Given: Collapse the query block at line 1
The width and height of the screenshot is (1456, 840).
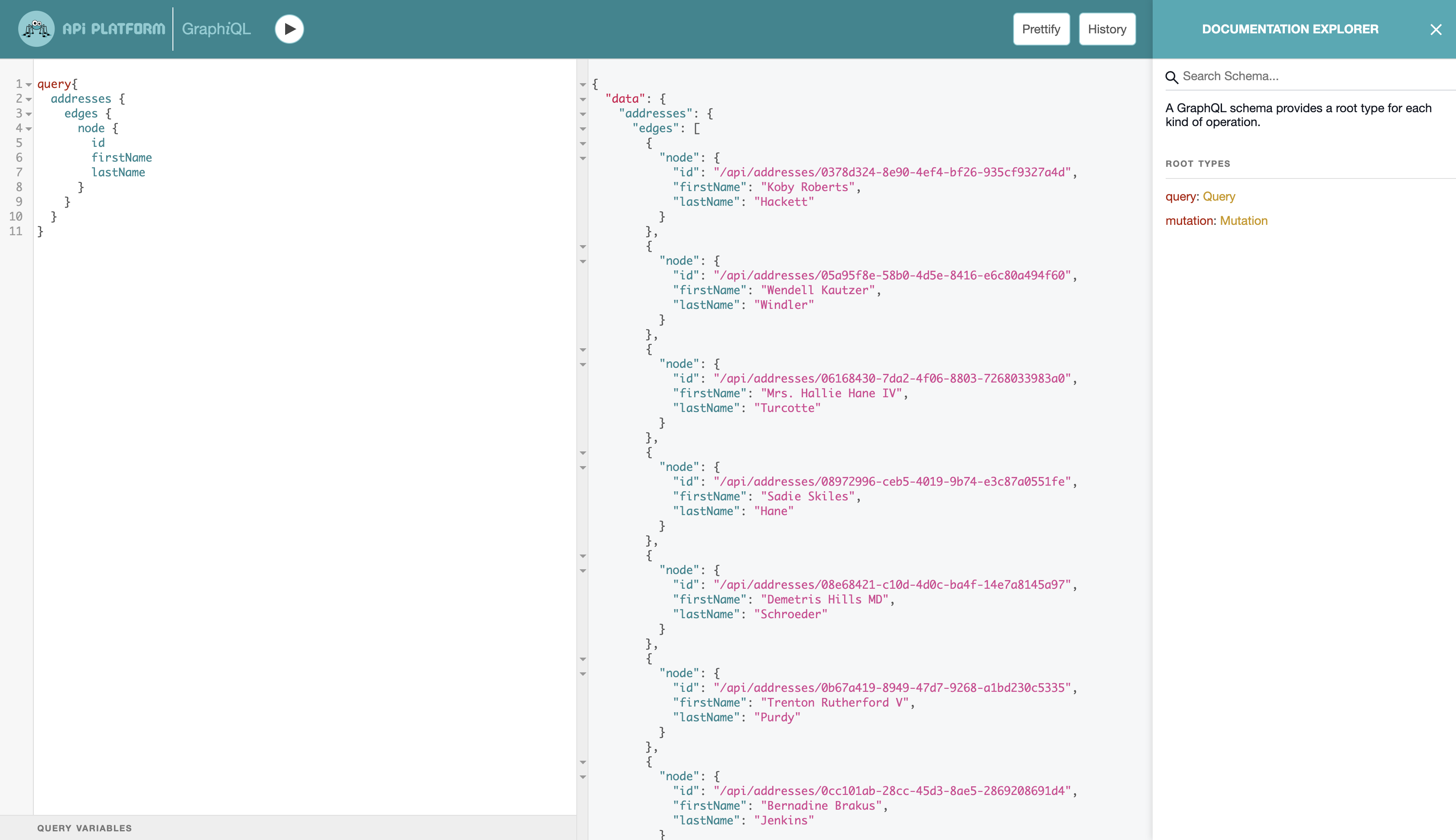Looking at the screenshot, I should [28, 85].
